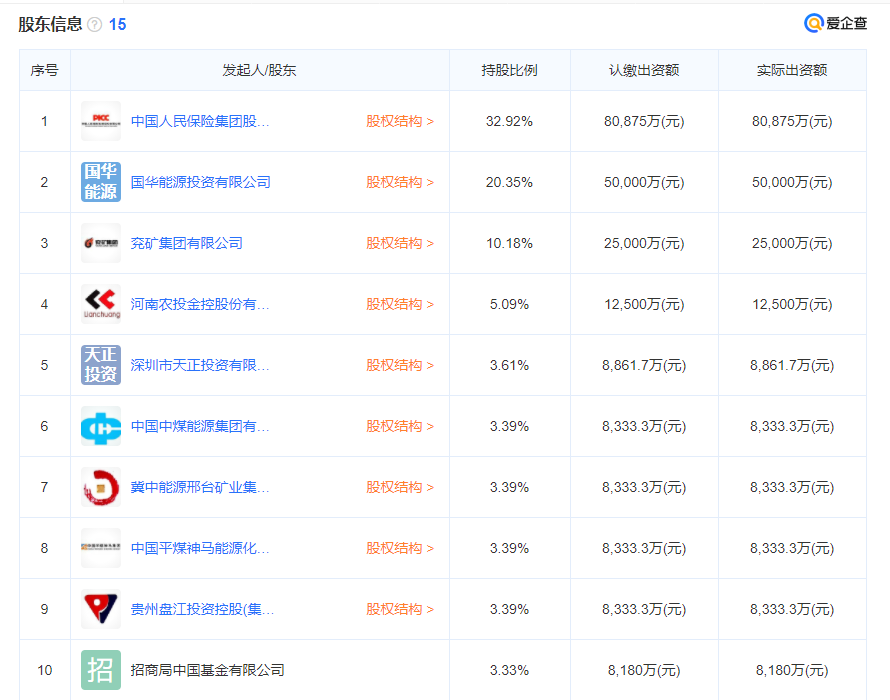Select 认缴出资额 80,875万(元) cell

[644, 121]
